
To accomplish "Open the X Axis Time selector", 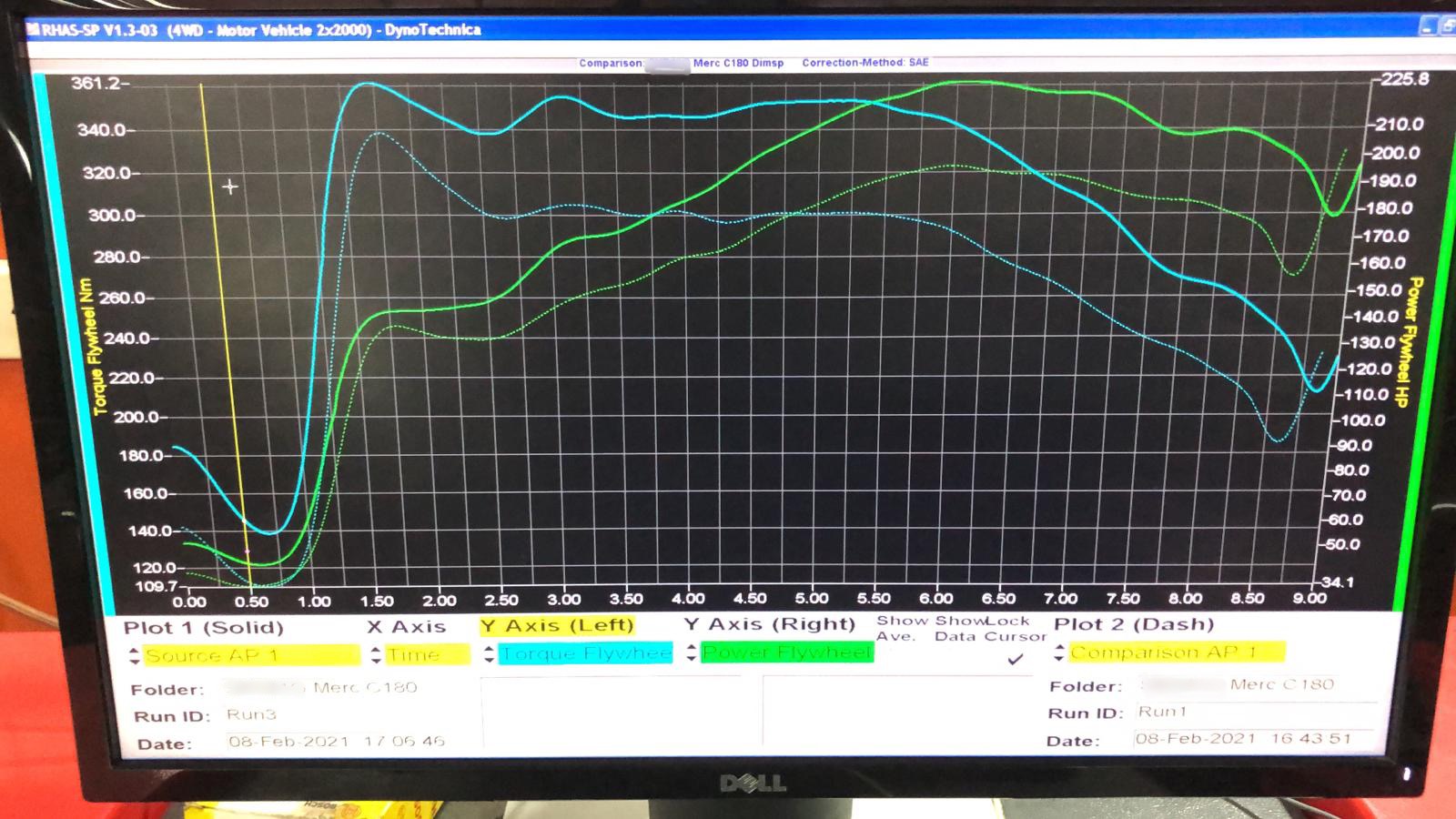I will coord(428,654).
